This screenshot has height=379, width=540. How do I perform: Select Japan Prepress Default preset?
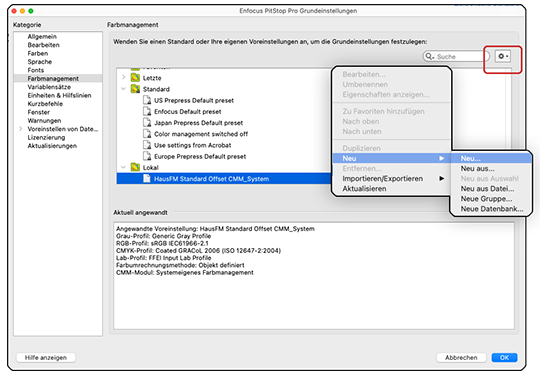click(x=198, y=123)
